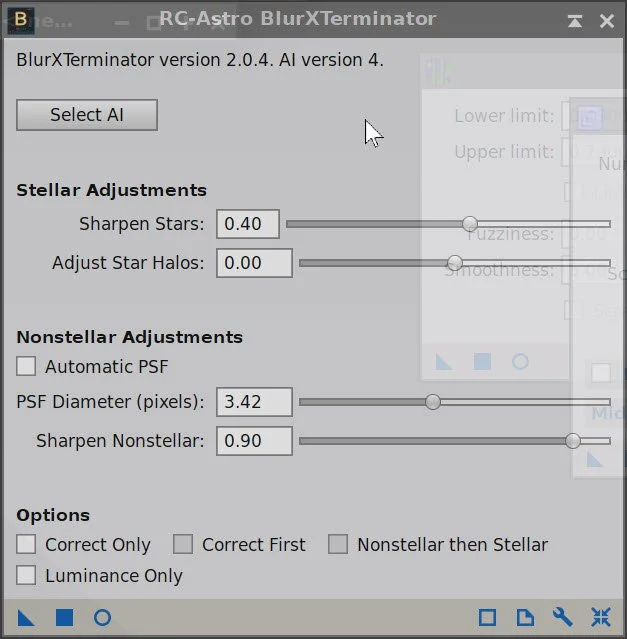Click the Options heading

tap(53, 516)
